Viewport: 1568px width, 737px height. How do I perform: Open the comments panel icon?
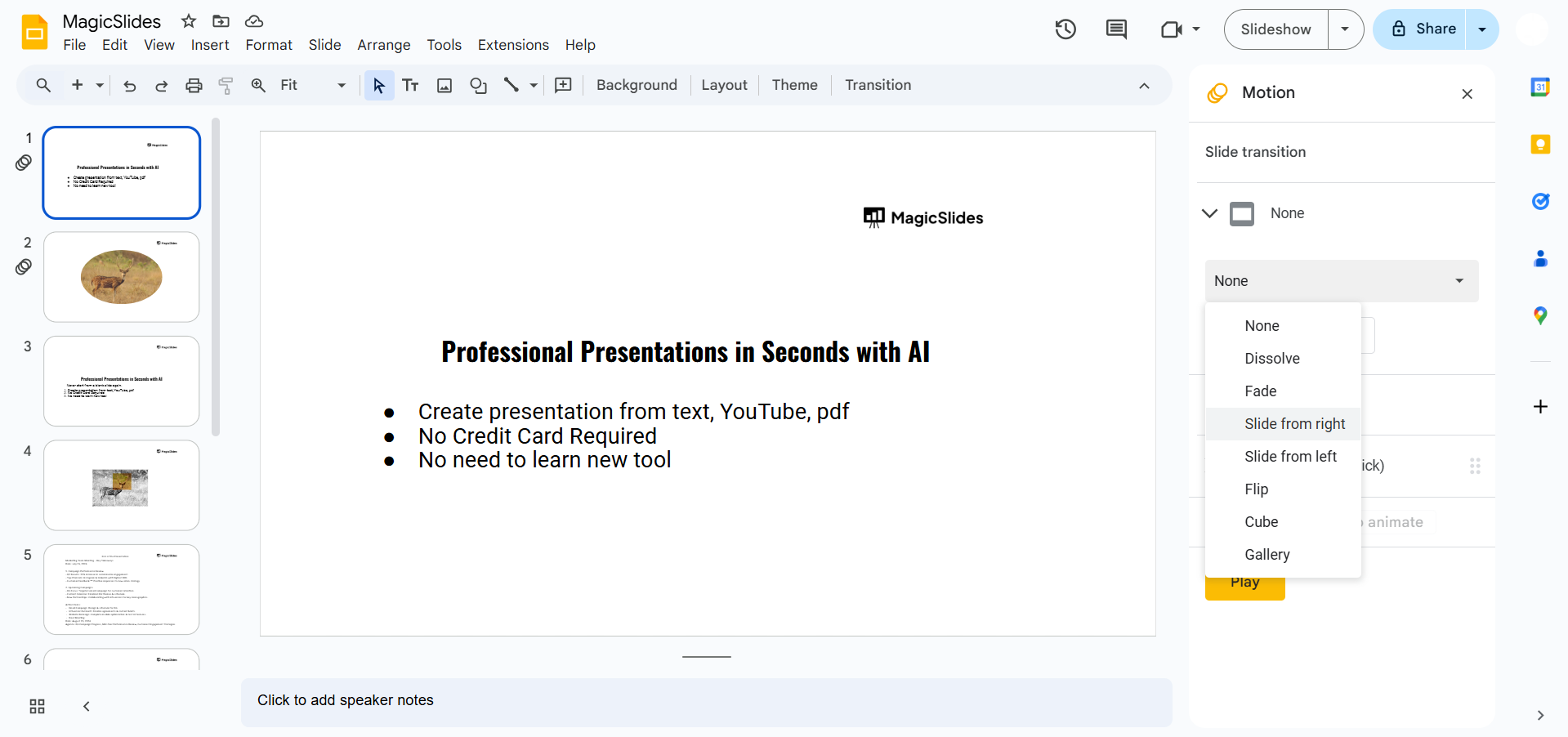[1116, 29]
